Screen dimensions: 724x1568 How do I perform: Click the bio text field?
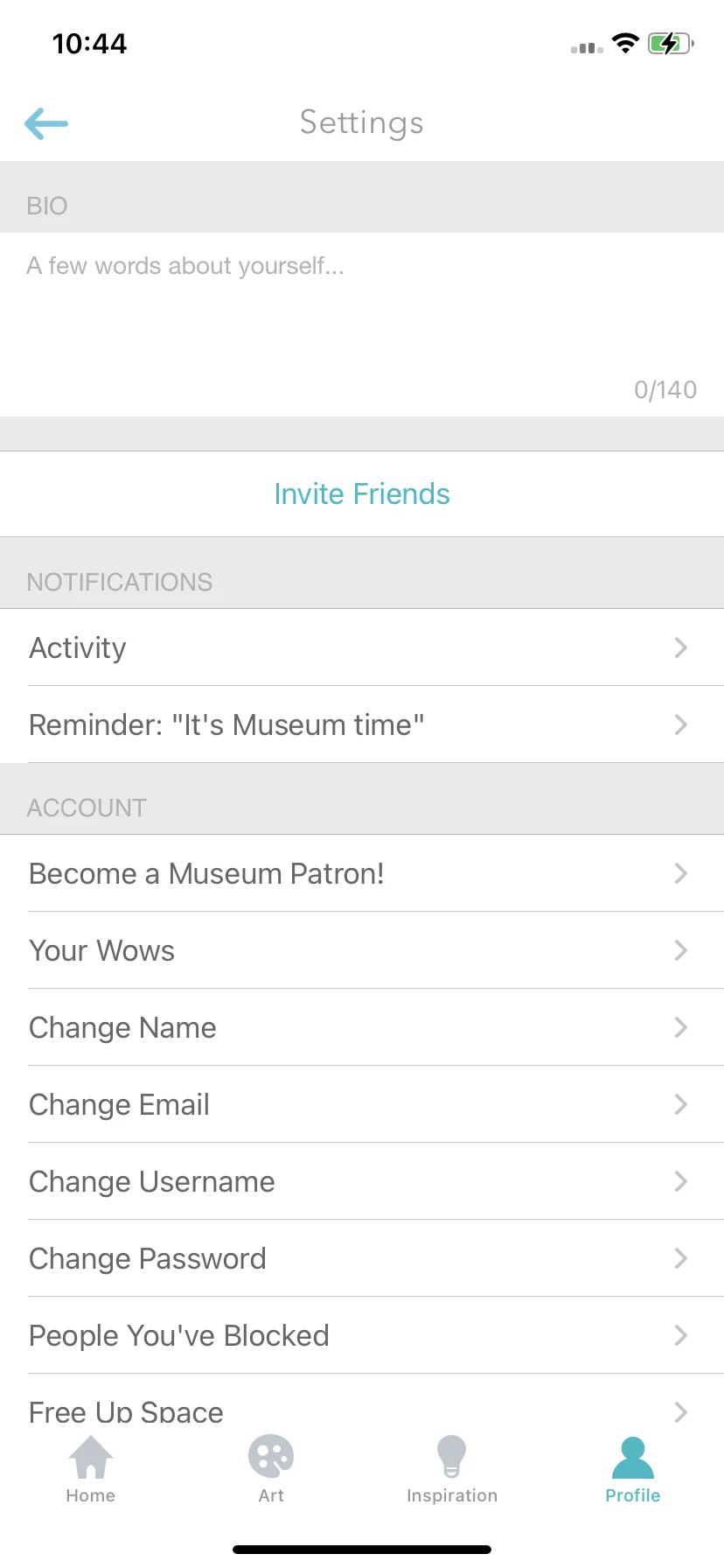click(x=362, y=325)
